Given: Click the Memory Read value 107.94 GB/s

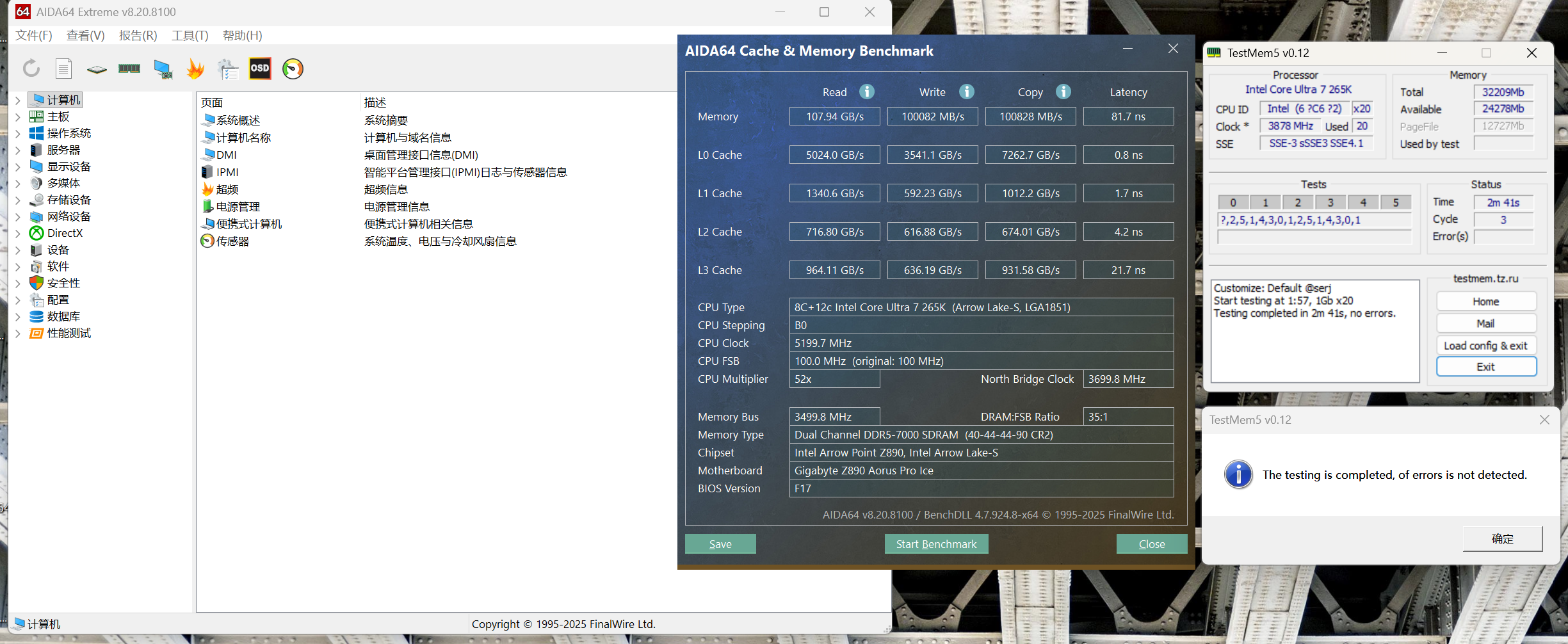Looking at the screenshot, I should tap(835, 117).
